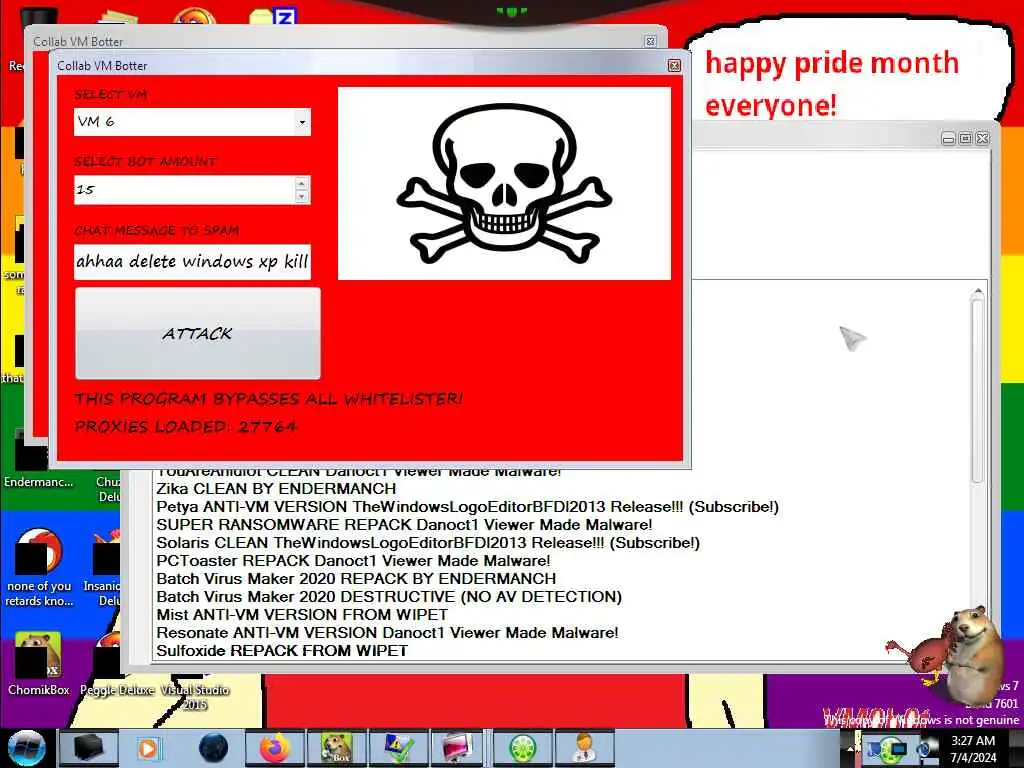
Task: Open the Insaniq Deluxe desktop icon
Action: [103, 568]
